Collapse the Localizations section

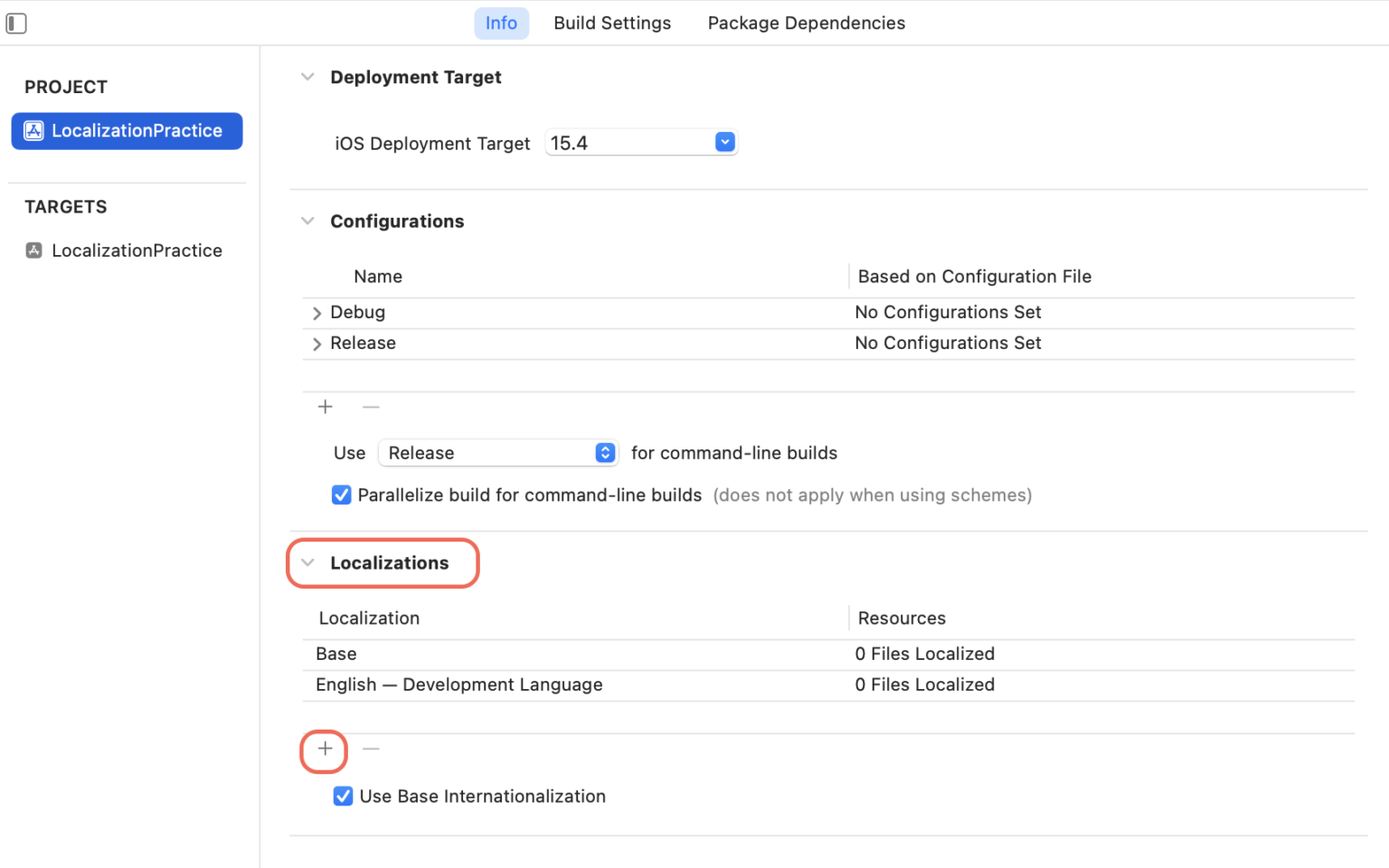[307, 562]
